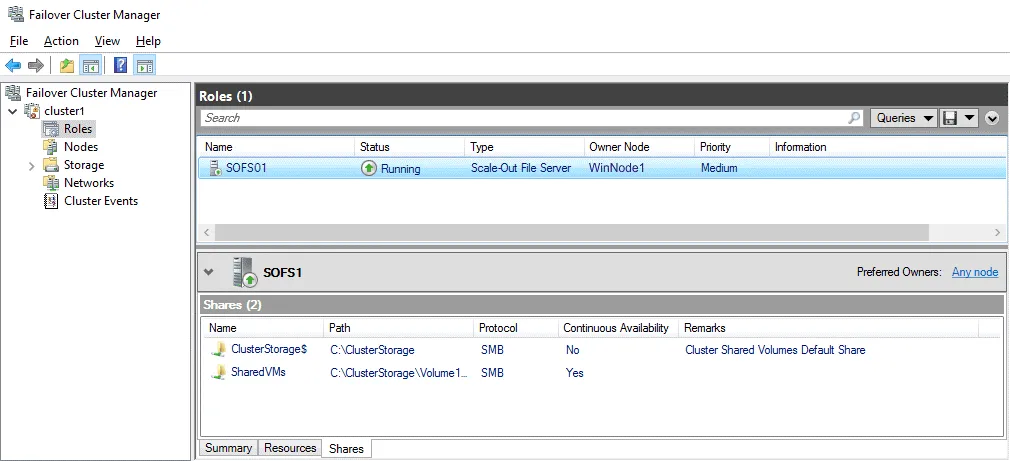Toggle the Show/Hide Console Tree icon
The width and height of the screenshot is (1010, 461).
pos(90,66)
